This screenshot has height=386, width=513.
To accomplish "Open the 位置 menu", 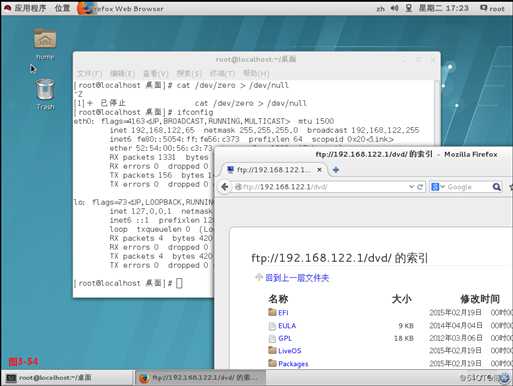I will tap(62, 8).
